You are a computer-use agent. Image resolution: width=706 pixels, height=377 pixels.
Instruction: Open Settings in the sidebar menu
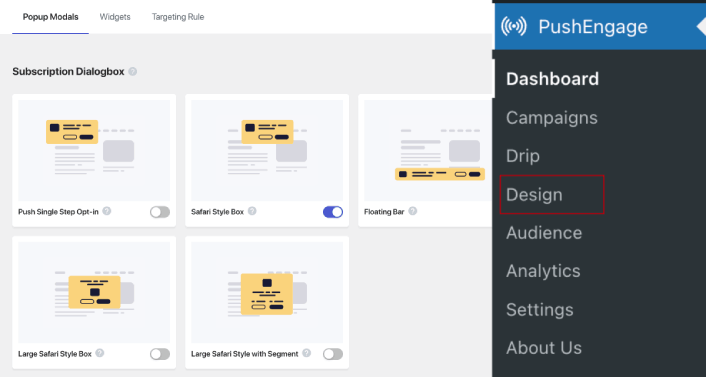[539, 309]
